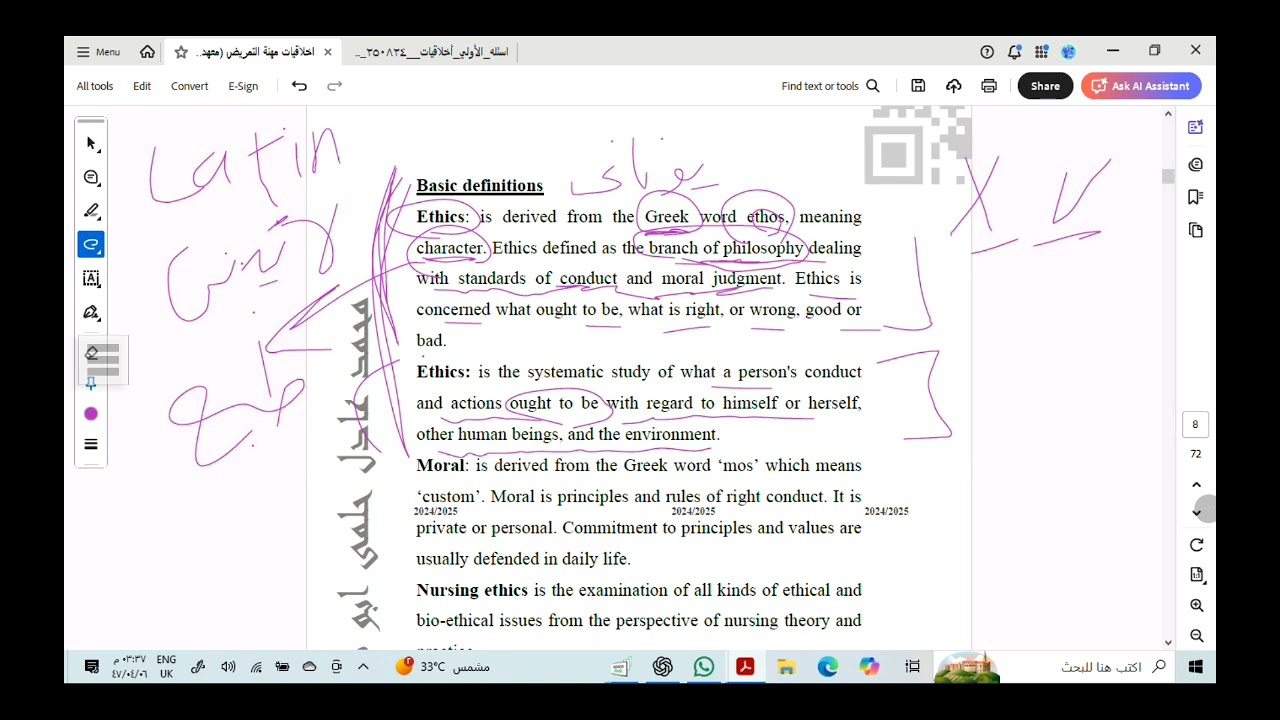The width and height of the screenshot is (1280, 720).
Task: Save the document
Action: click(x=918, y=86)
